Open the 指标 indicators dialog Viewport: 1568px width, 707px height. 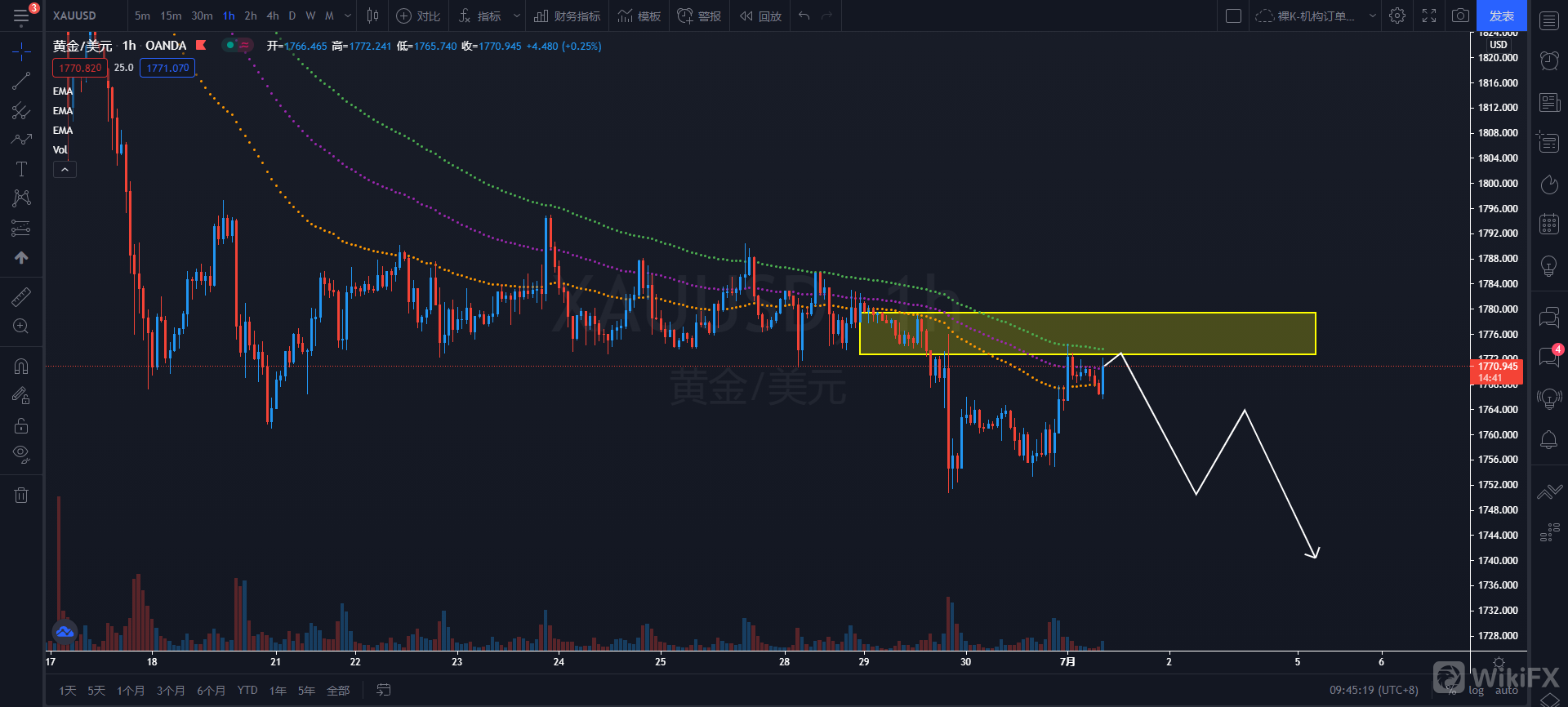[x=480, y=16]
